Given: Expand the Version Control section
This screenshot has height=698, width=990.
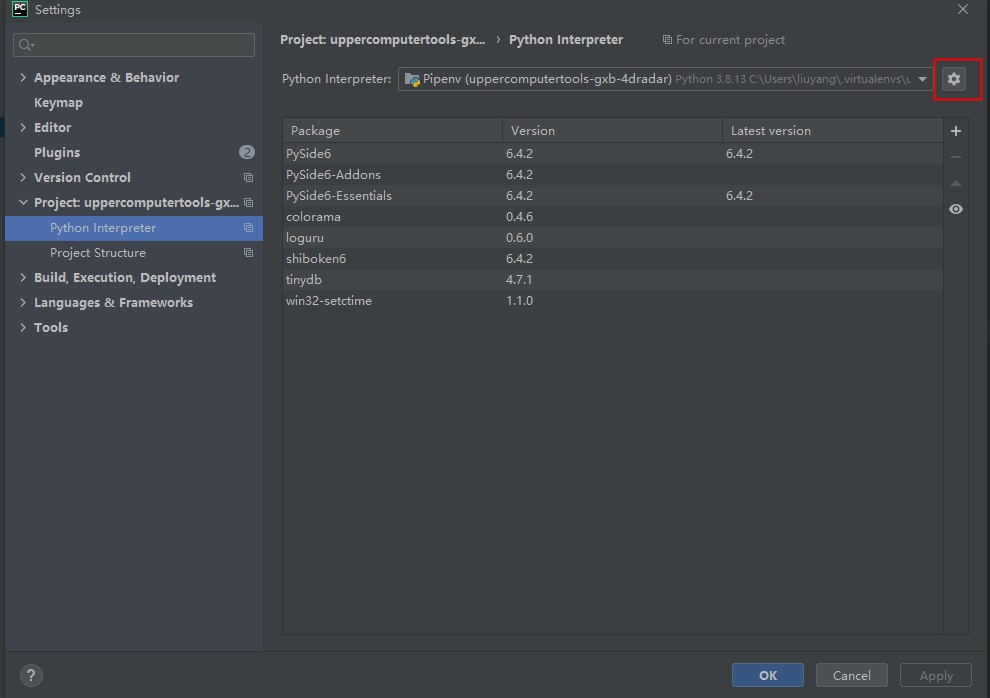Looking at the screenshot, I should [23, 177].
